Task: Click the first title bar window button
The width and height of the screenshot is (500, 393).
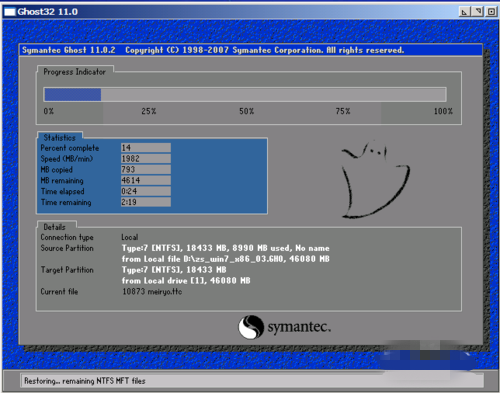Action: tap(464, 12)
